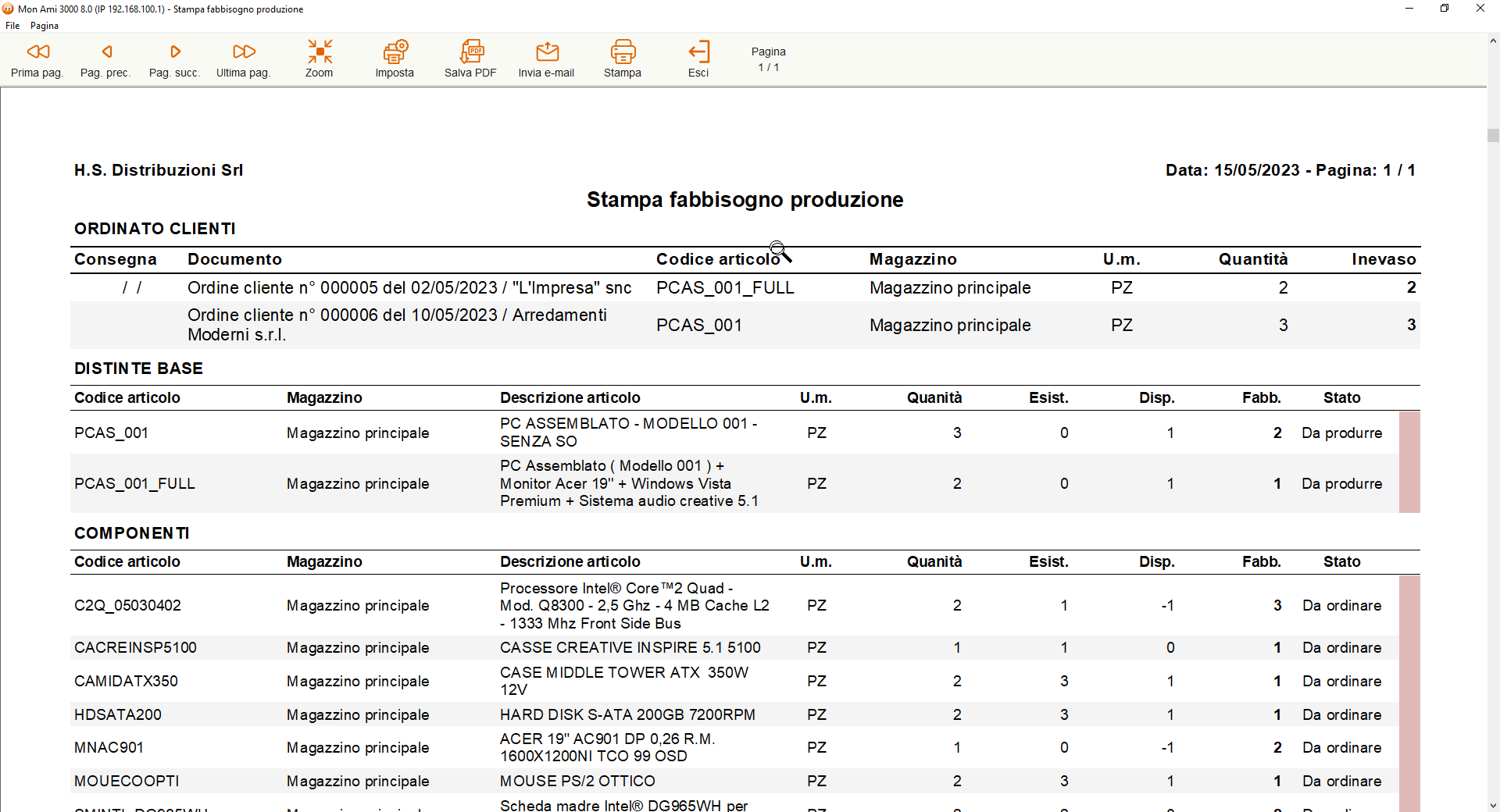Click PCAS_001 code in distinte base
Image resolution: width=1500 pixels, height=812 pixels.
pos(111,433)
